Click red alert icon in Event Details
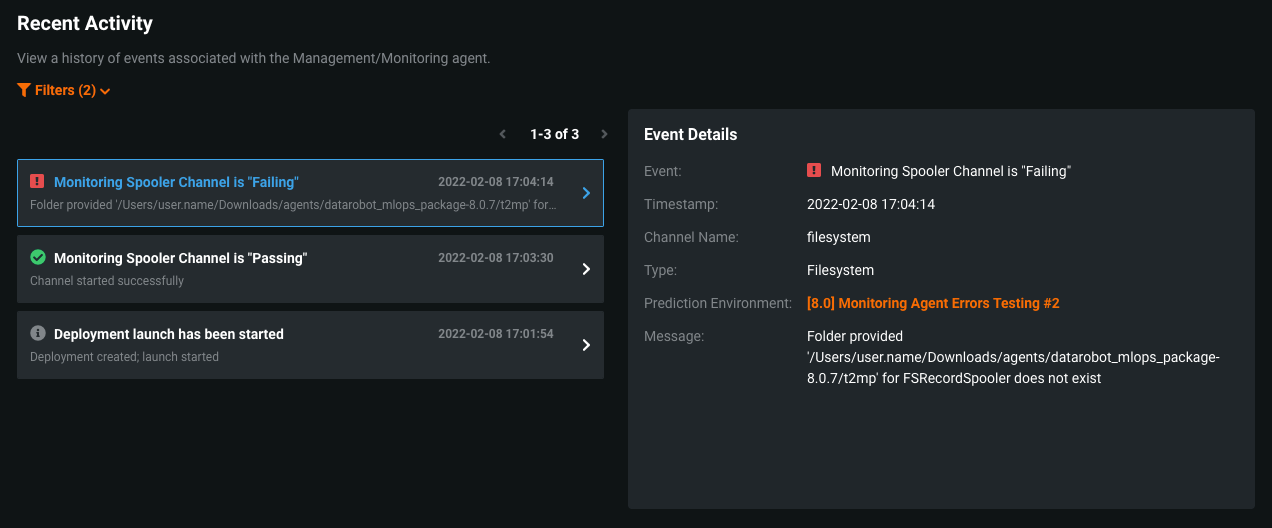 [x=814, y=171]
